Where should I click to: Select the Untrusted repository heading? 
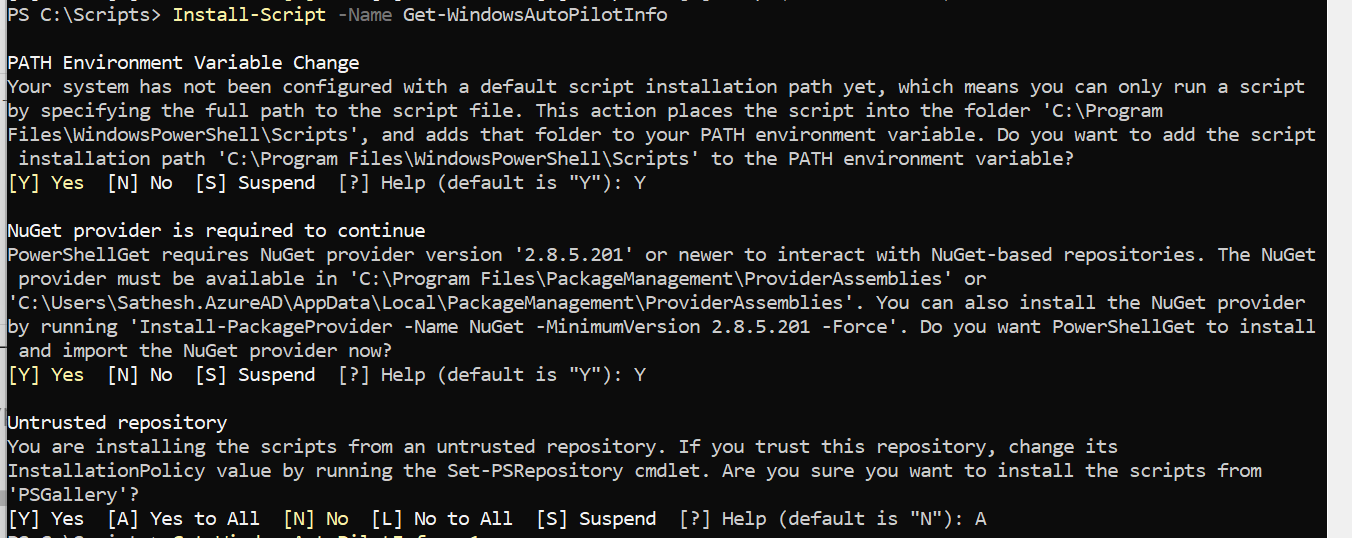point(117,423)
